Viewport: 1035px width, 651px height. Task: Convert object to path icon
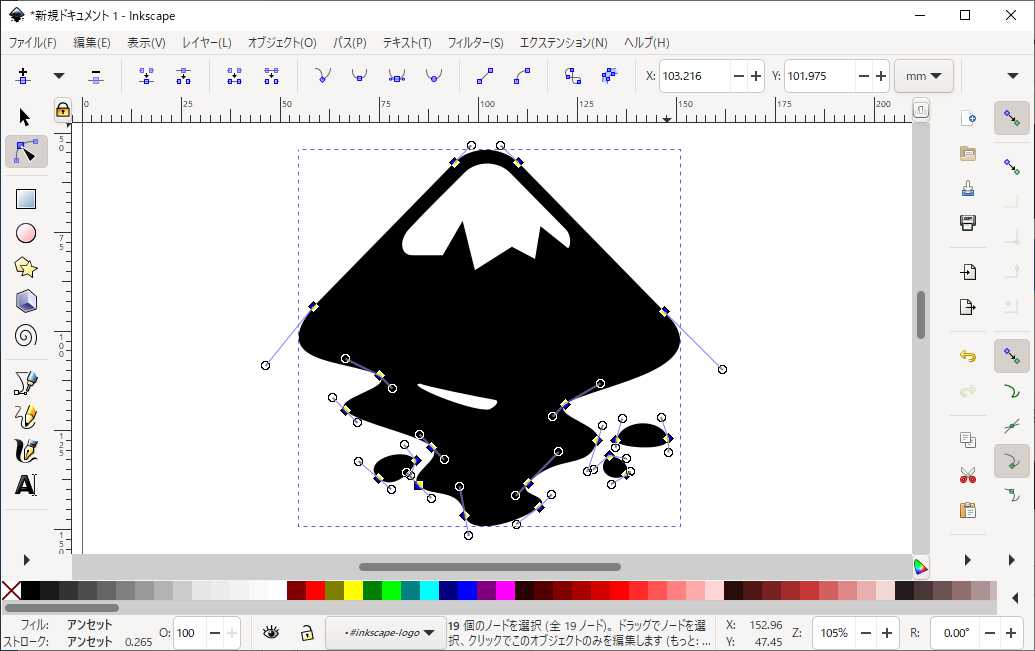point(572,76)
